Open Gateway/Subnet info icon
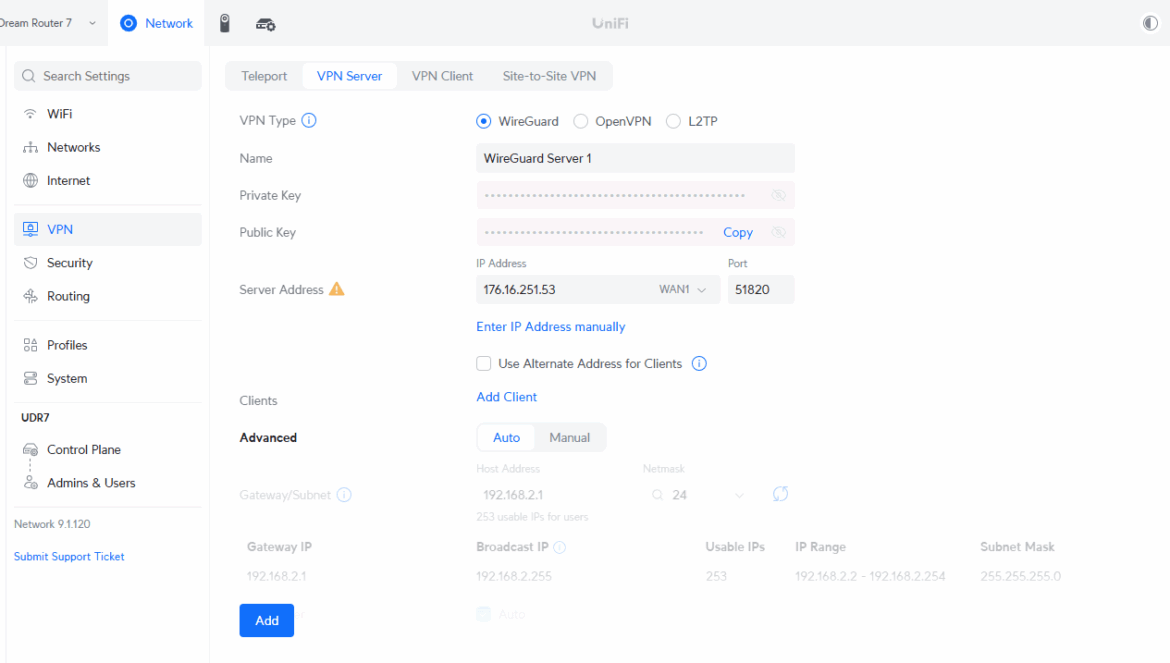The height and width of the screenshot is (663, 1170). pos(344,494)
